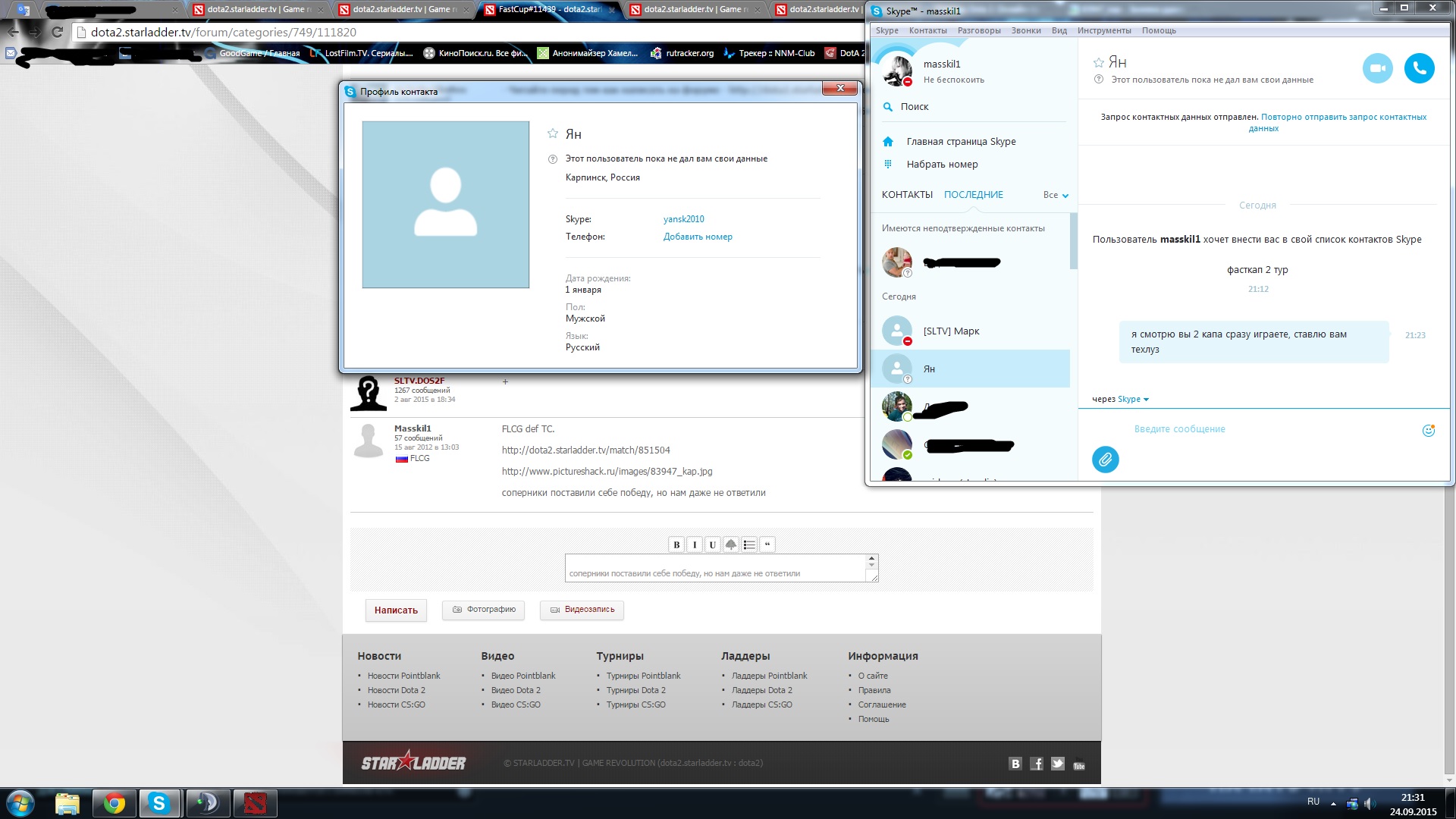Image resolution: width=1456 pixels, height=819 pixels.
Task: Click the bold B formatting button
Action: point(676,544)
